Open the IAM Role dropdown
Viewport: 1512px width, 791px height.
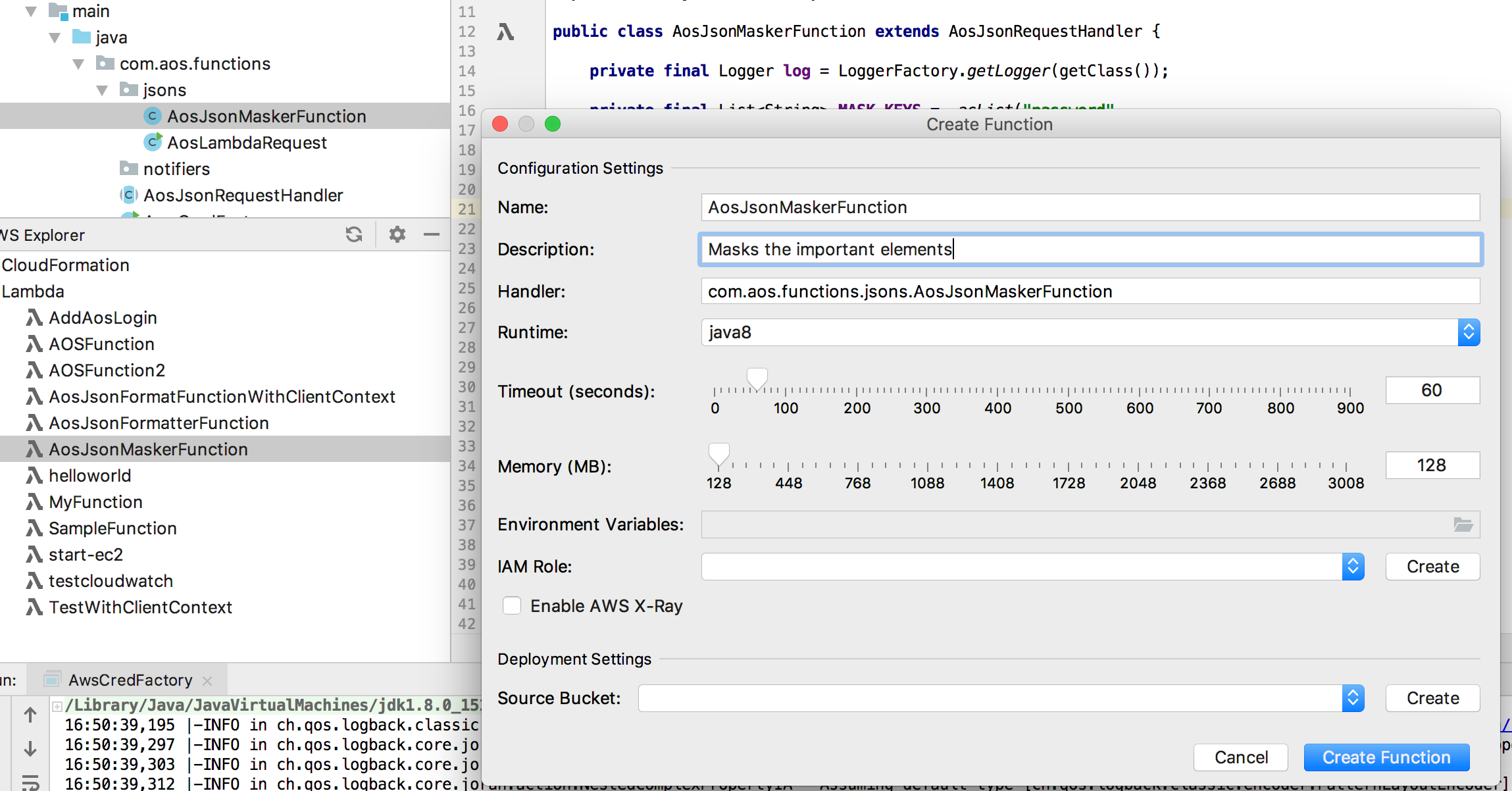coord(1353,567)
